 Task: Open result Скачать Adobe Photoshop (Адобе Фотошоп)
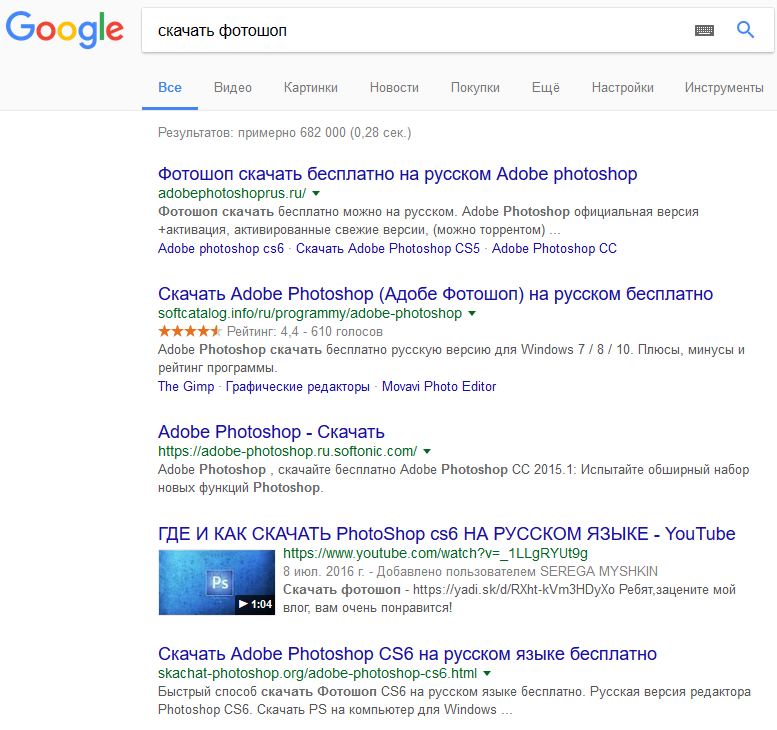coord(435,294)
